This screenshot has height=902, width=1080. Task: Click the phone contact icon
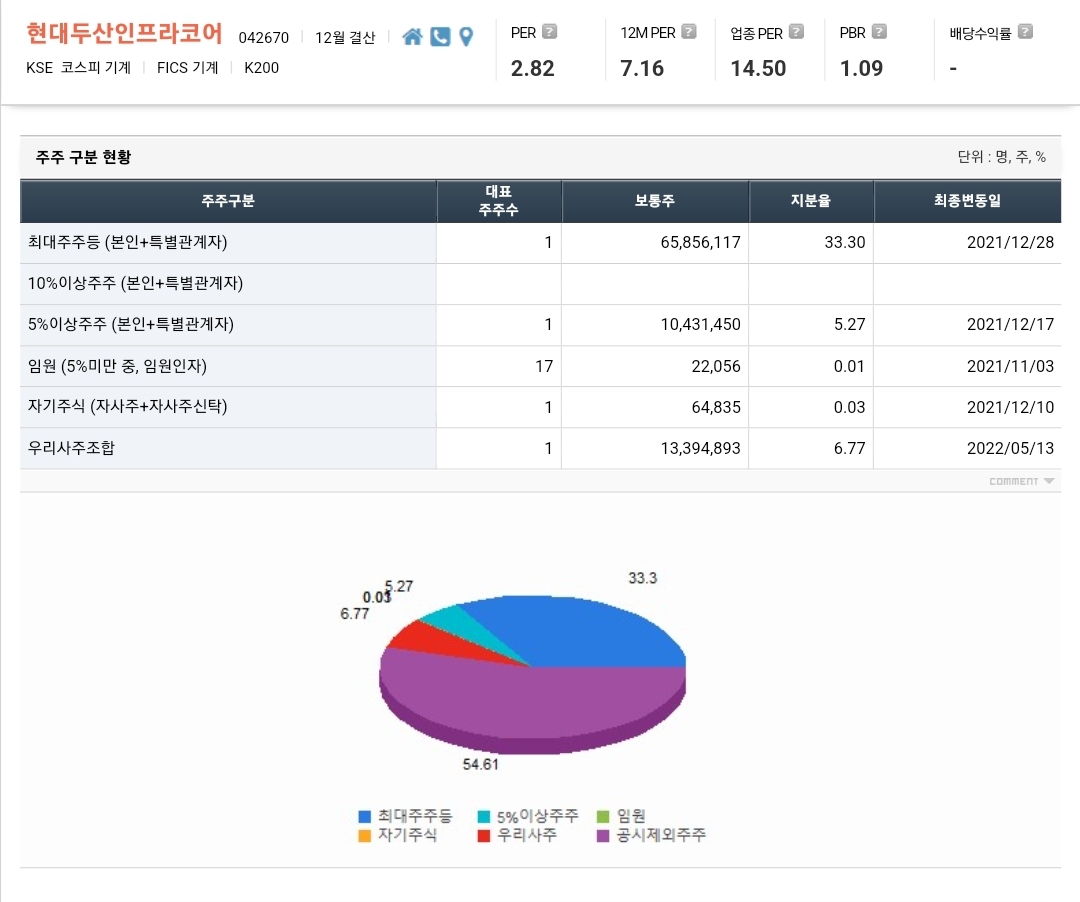440,36
